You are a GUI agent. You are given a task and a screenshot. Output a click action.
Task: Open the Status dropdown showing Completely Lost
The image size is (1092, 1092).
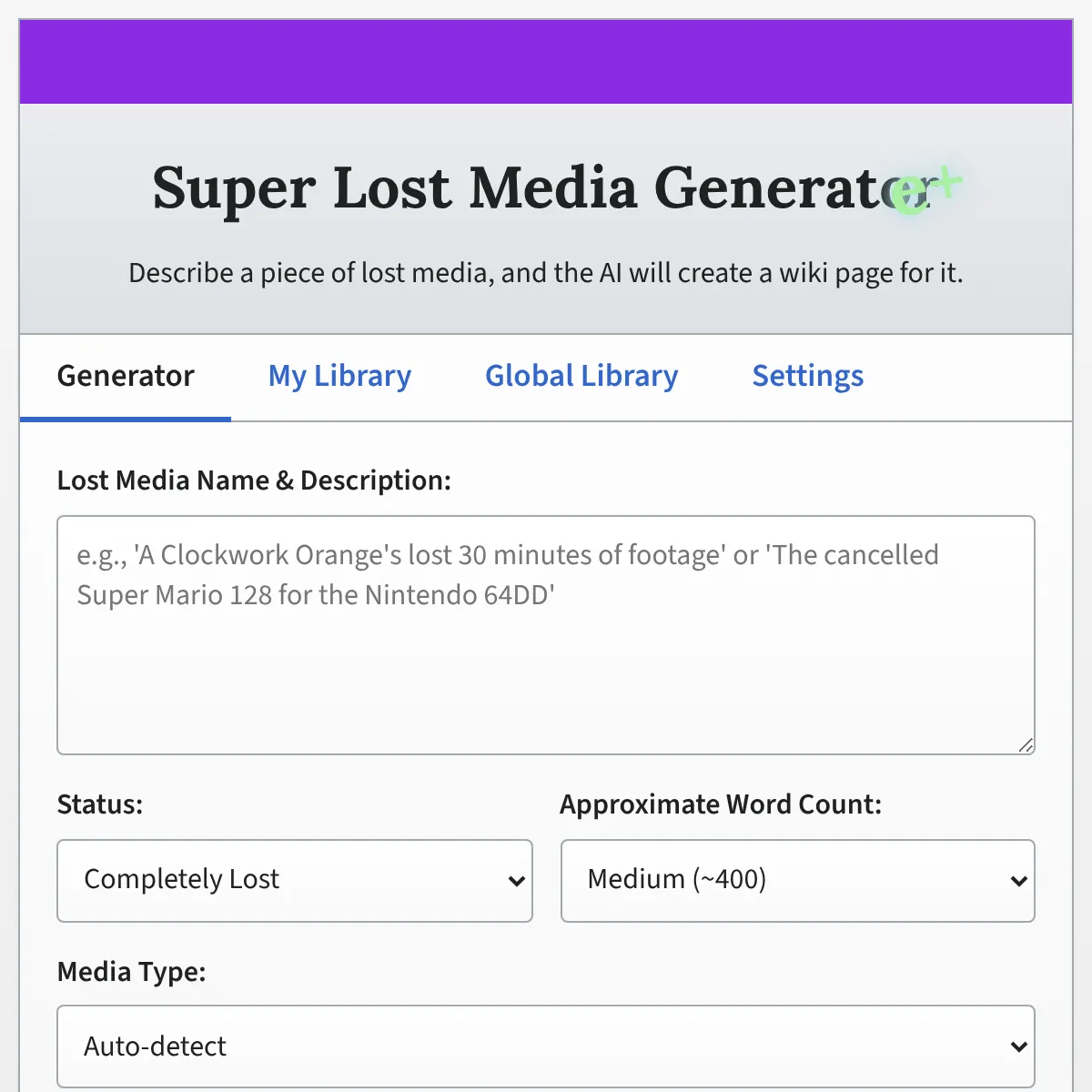(x=294, y=880)
